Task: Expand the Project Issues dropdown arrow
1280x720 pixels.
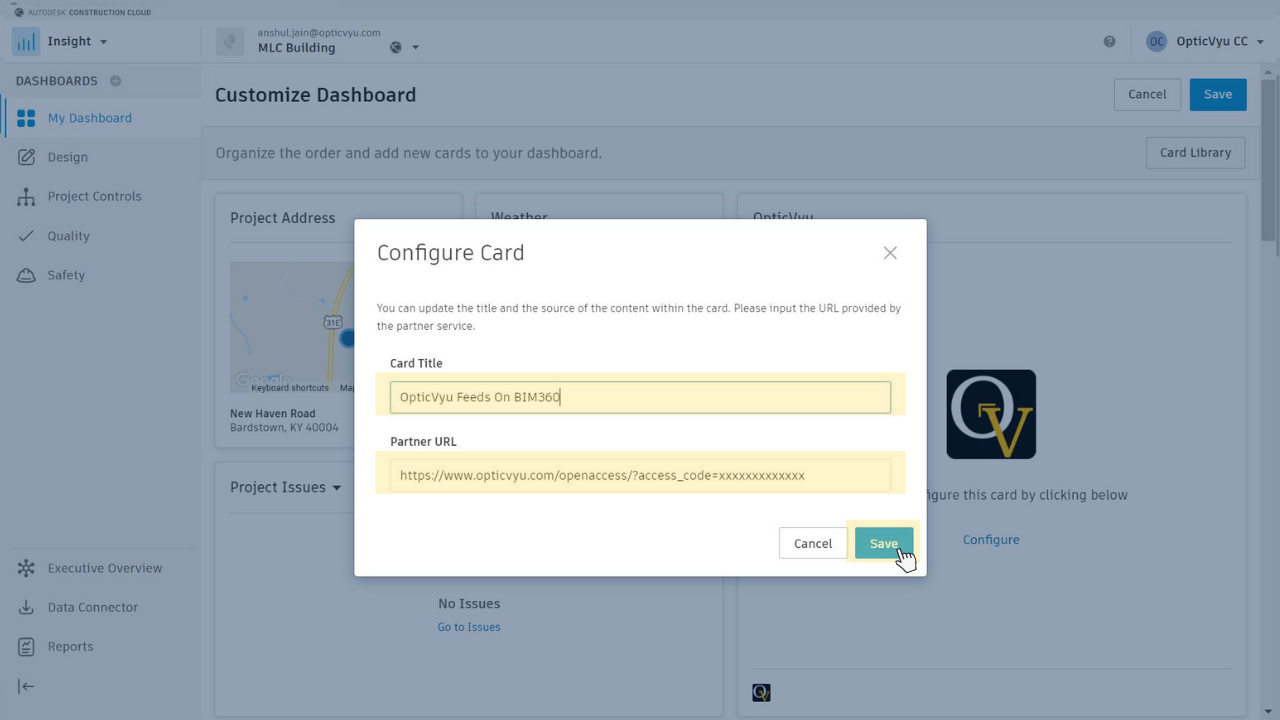Action: [337, 488]
